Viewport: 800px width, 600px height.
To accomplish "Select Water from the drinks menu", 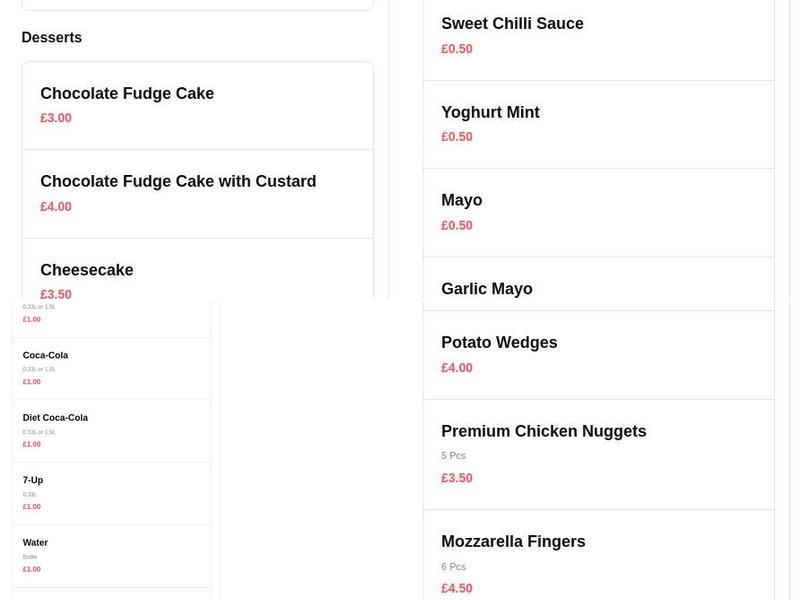I will (34, 542).
